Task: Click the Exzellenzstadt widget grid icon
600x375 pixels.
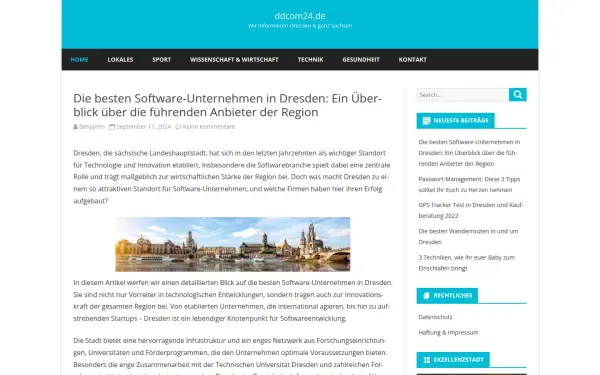Action: (x=427, y=360)
